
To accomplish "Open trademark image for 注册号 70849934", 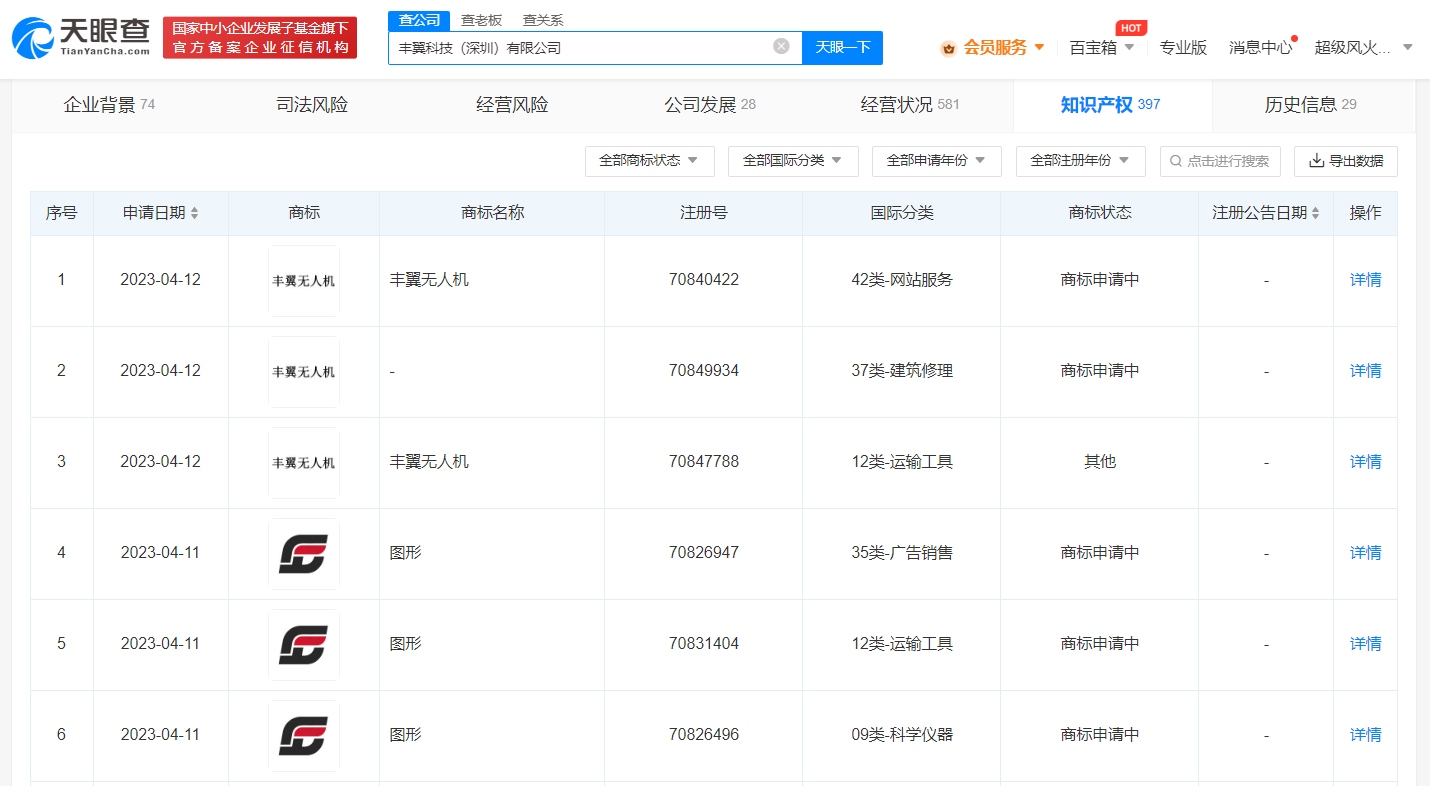I will pyautogui.click(x=304, y=372).
